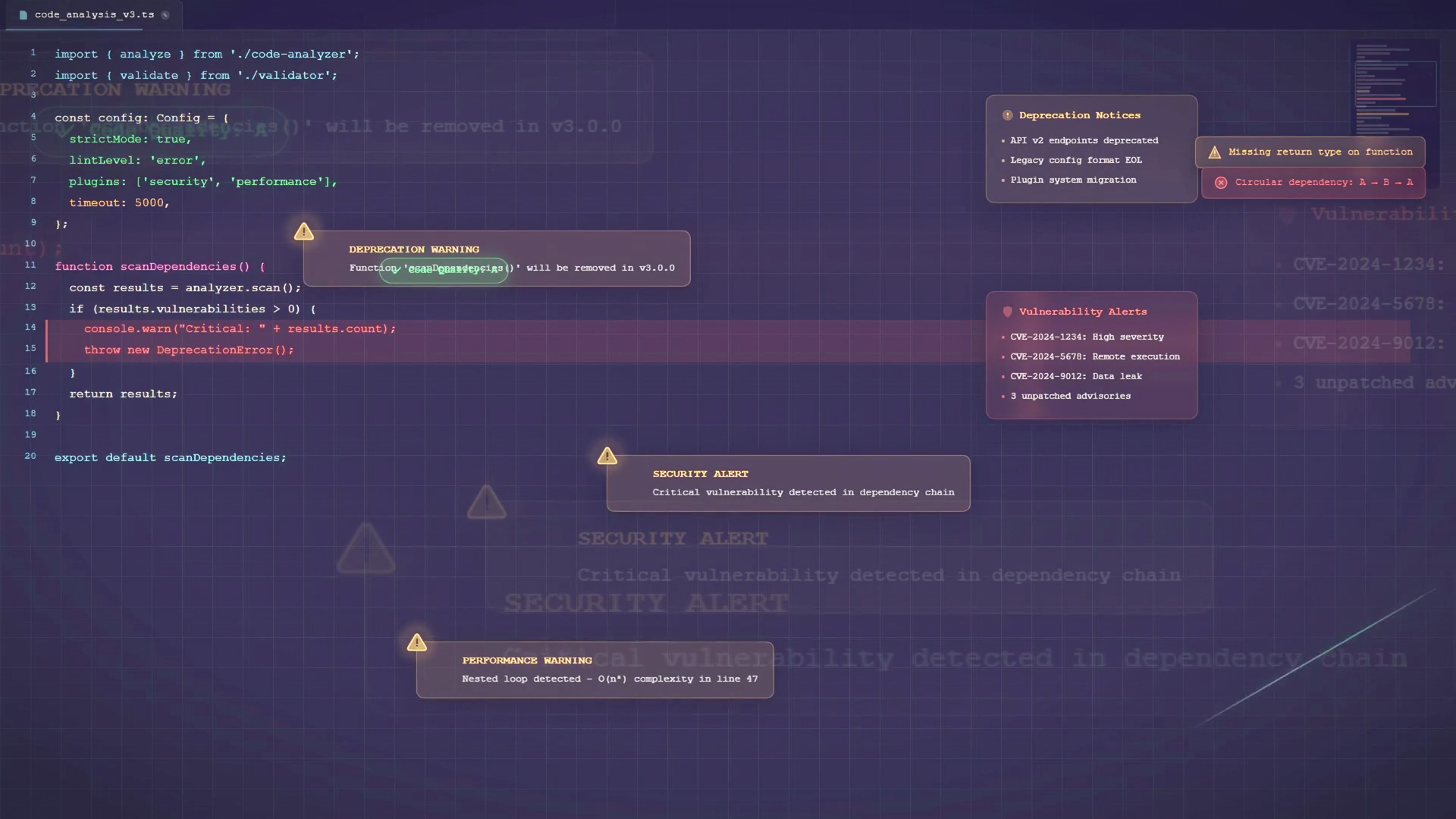Click the Circular dependency error icon
This screenshot has height=819, width=1456.
[x=1221, y=183]
